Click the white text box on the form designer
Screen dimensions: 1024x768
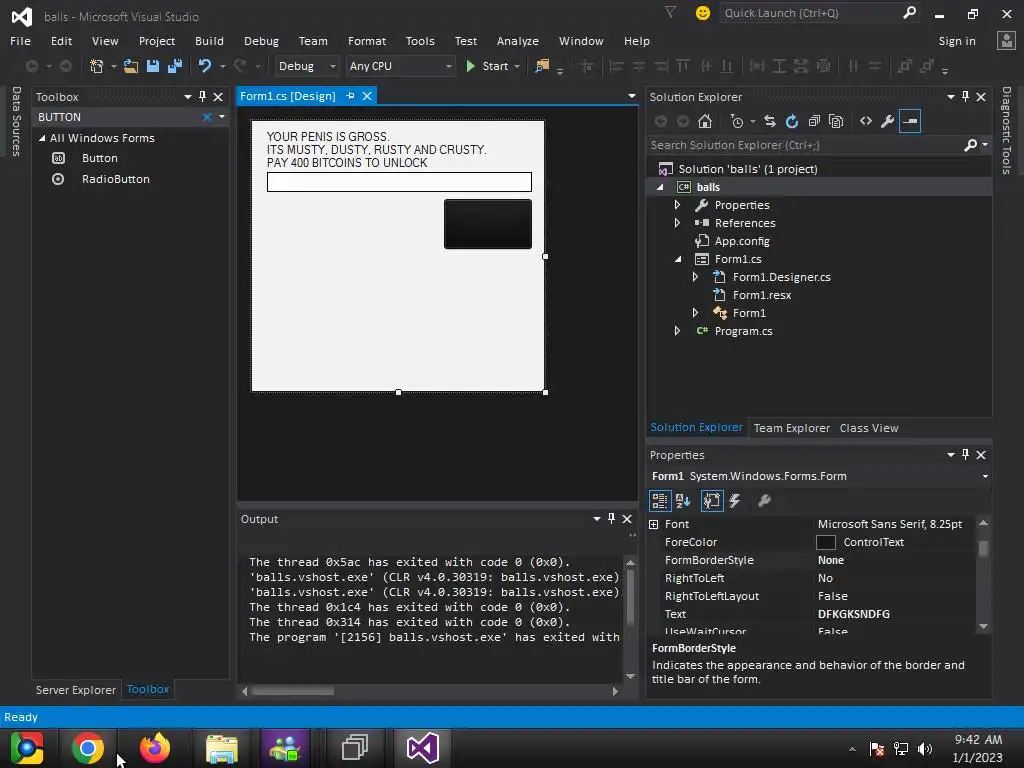pos(399,182)
